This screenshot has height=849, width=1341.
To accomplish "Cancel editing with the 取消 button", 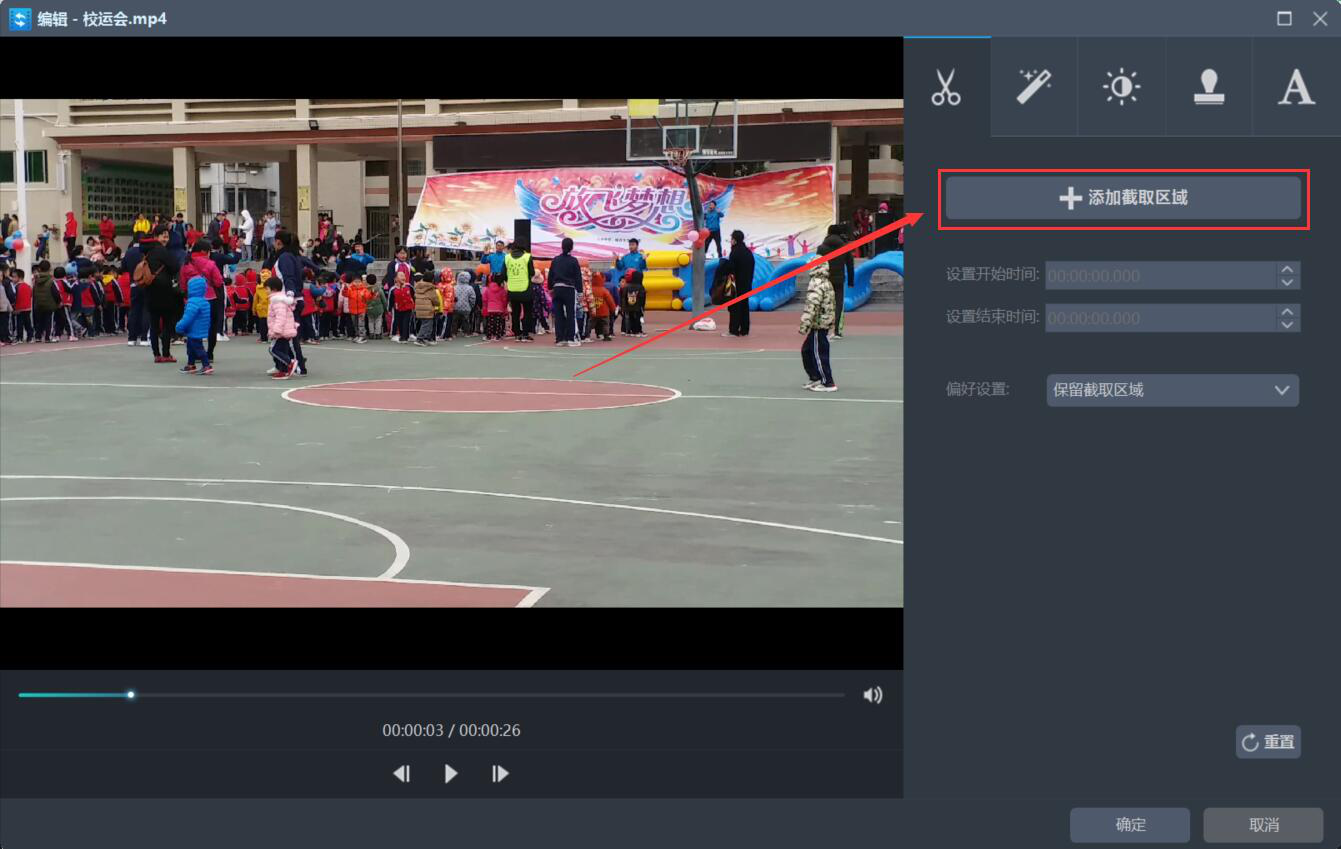I will tap(1264, 825).
